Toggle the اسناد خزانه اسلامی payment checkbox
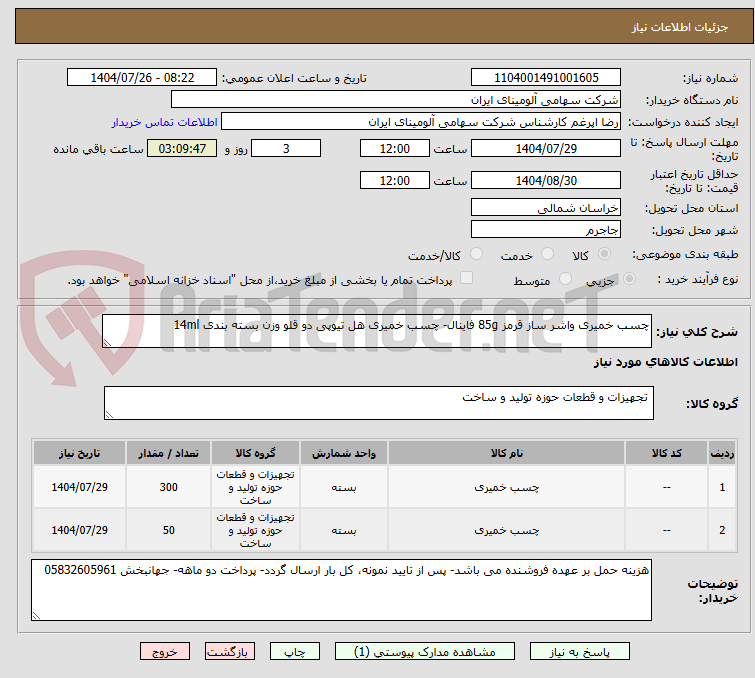Screen dimensions: 755x678 click(466, 278)
